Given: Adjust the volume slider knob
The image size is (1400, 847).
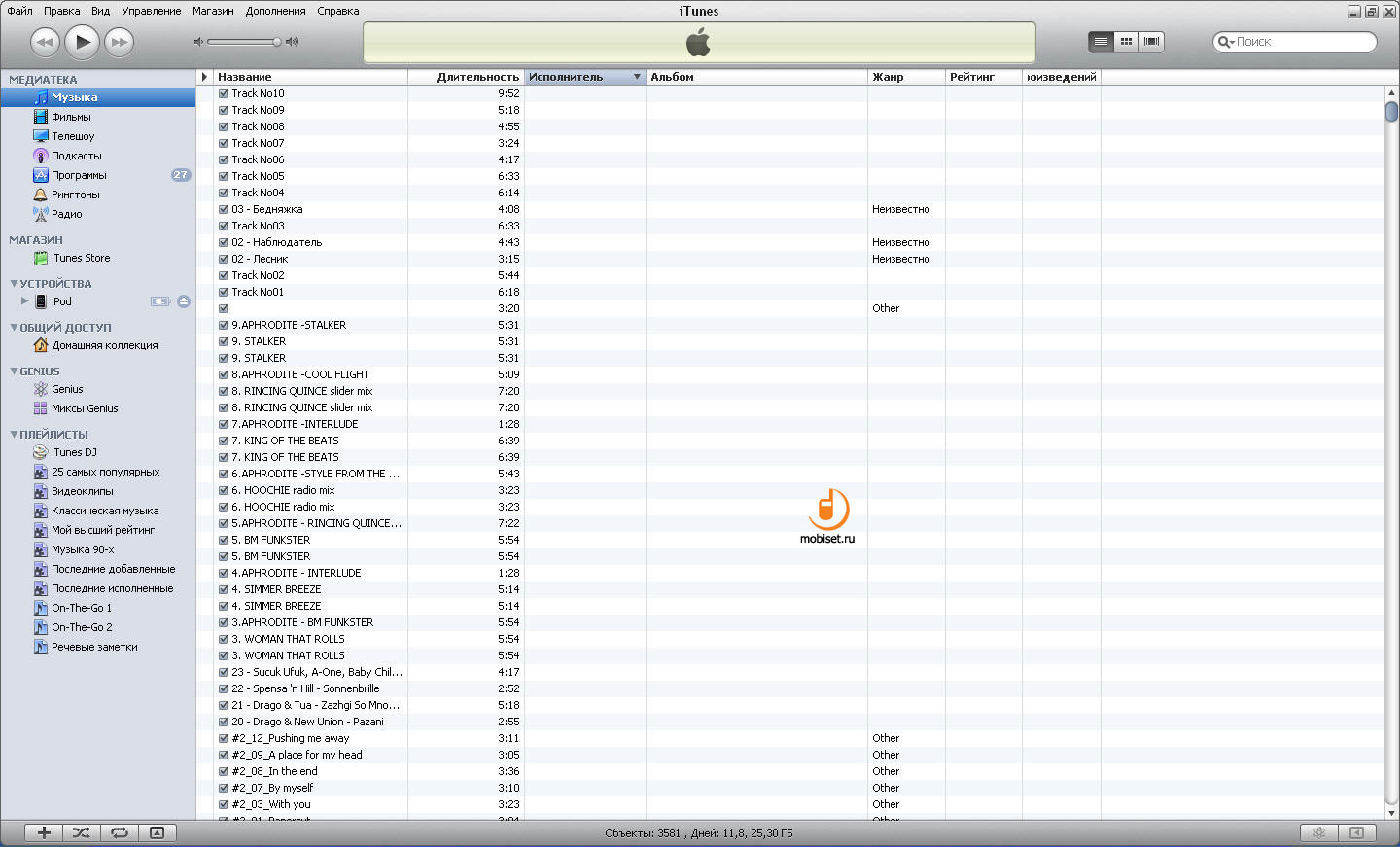Looking at the screenshot, I should click(x=277, y=42).
